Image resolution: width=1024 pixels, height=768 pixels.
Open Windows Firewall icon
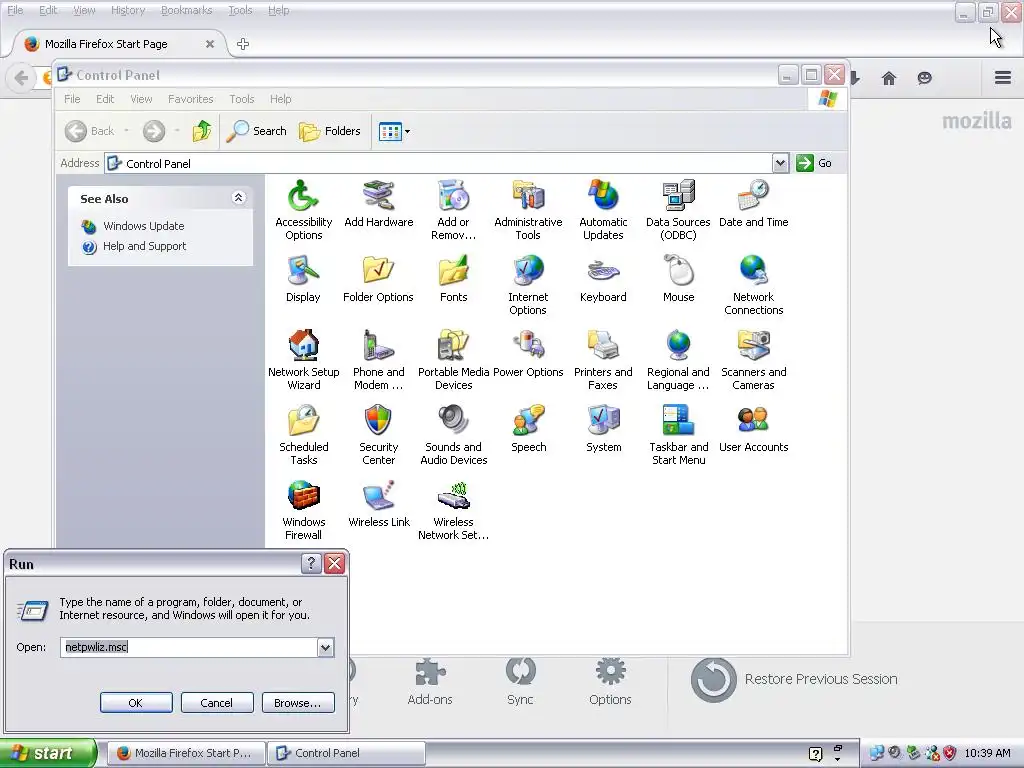303,511
